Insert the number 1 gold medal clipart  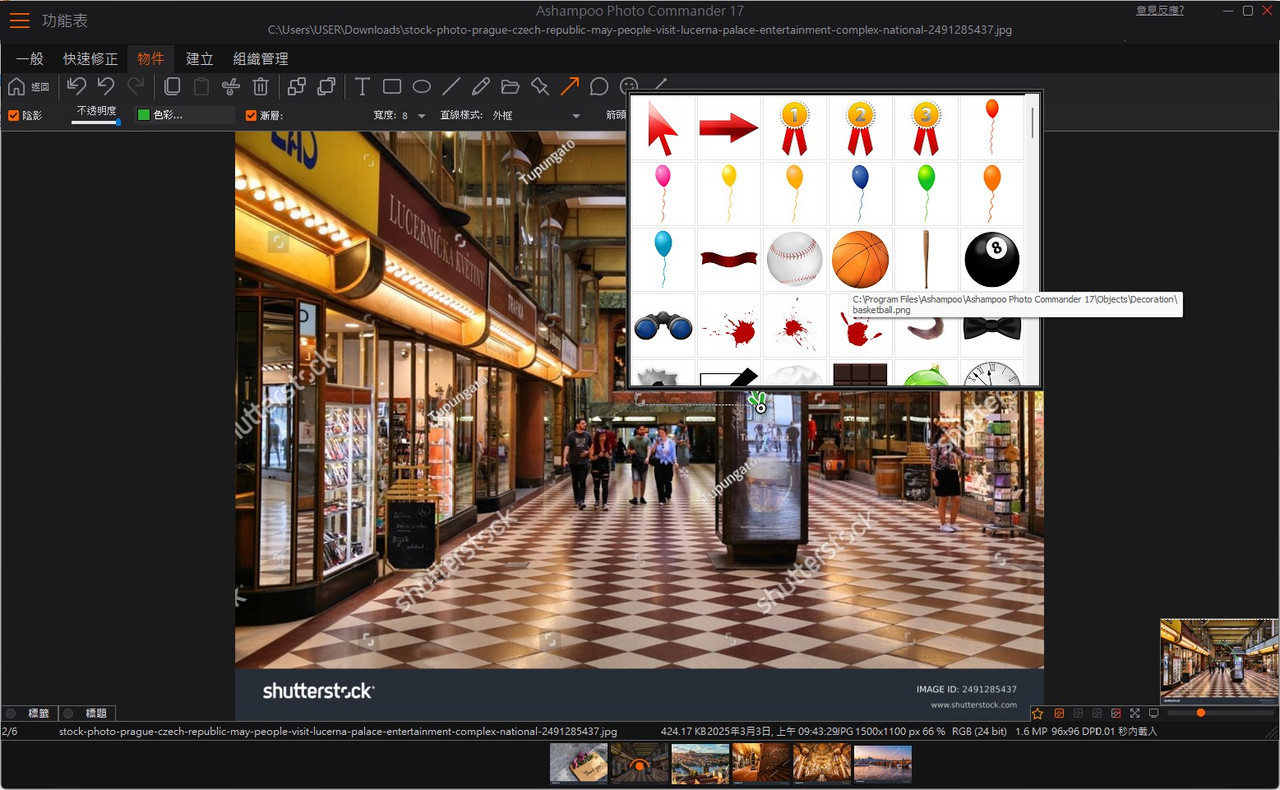click(x=795, y=127)
